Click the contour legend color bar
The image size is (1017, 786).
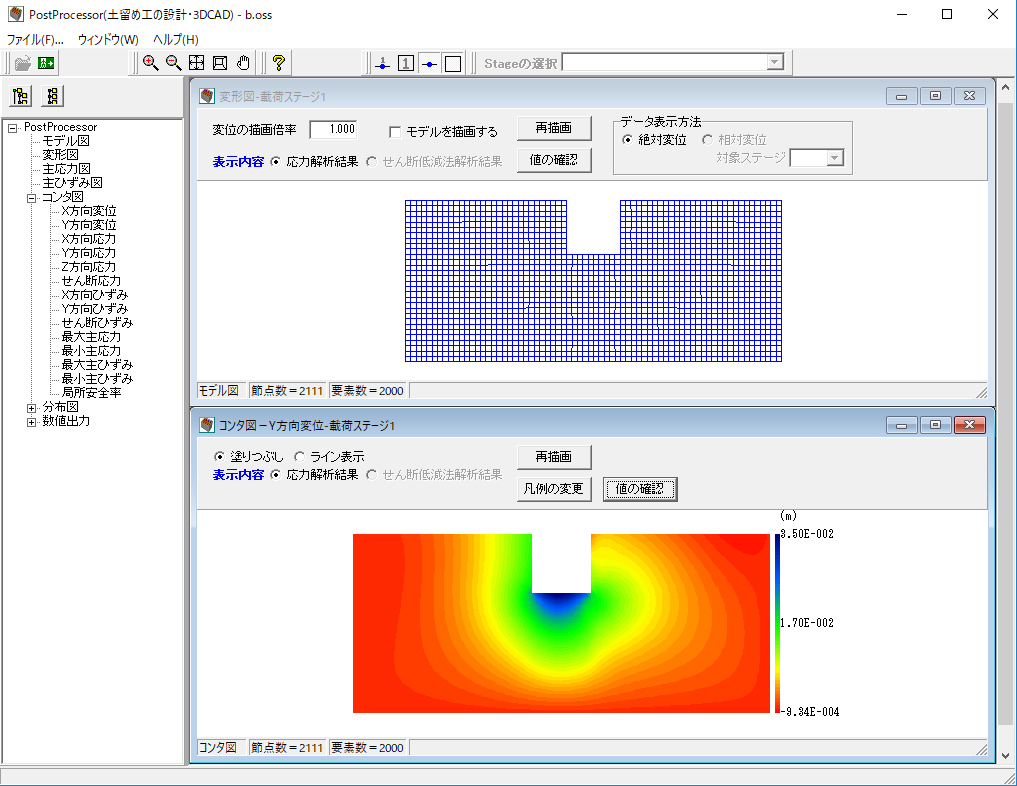point(777,623)
